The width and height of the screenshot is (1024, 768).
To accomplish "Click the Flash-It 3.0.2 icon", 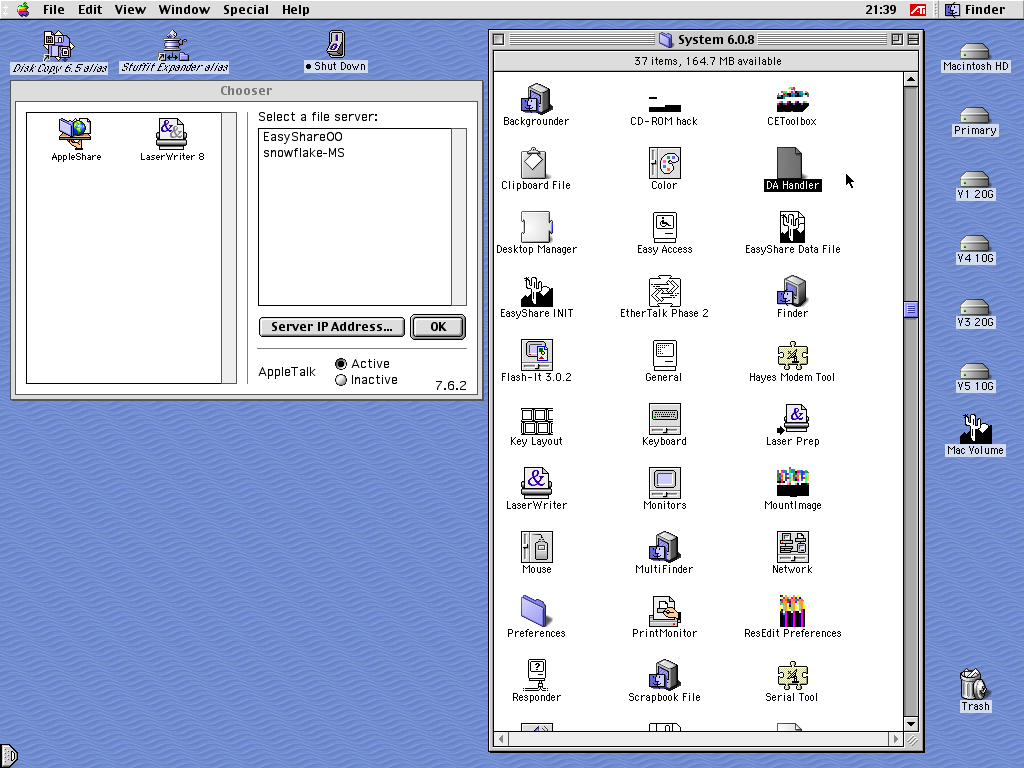I will (536, 355).
